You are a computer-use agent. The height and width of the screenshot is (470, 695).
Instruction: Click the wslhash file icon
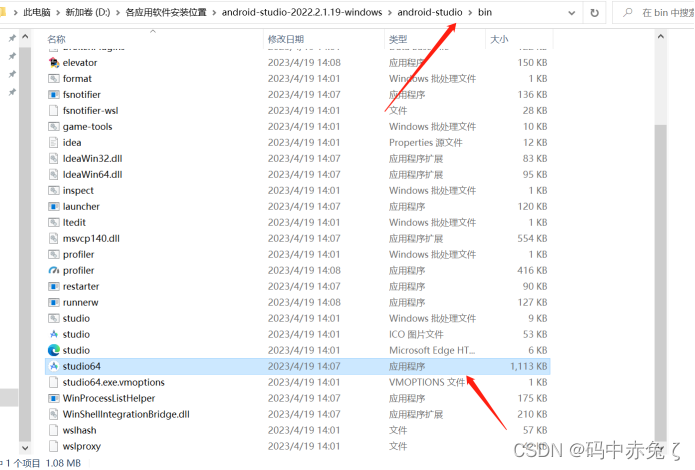pyautogui.click(x=54, y=430)
